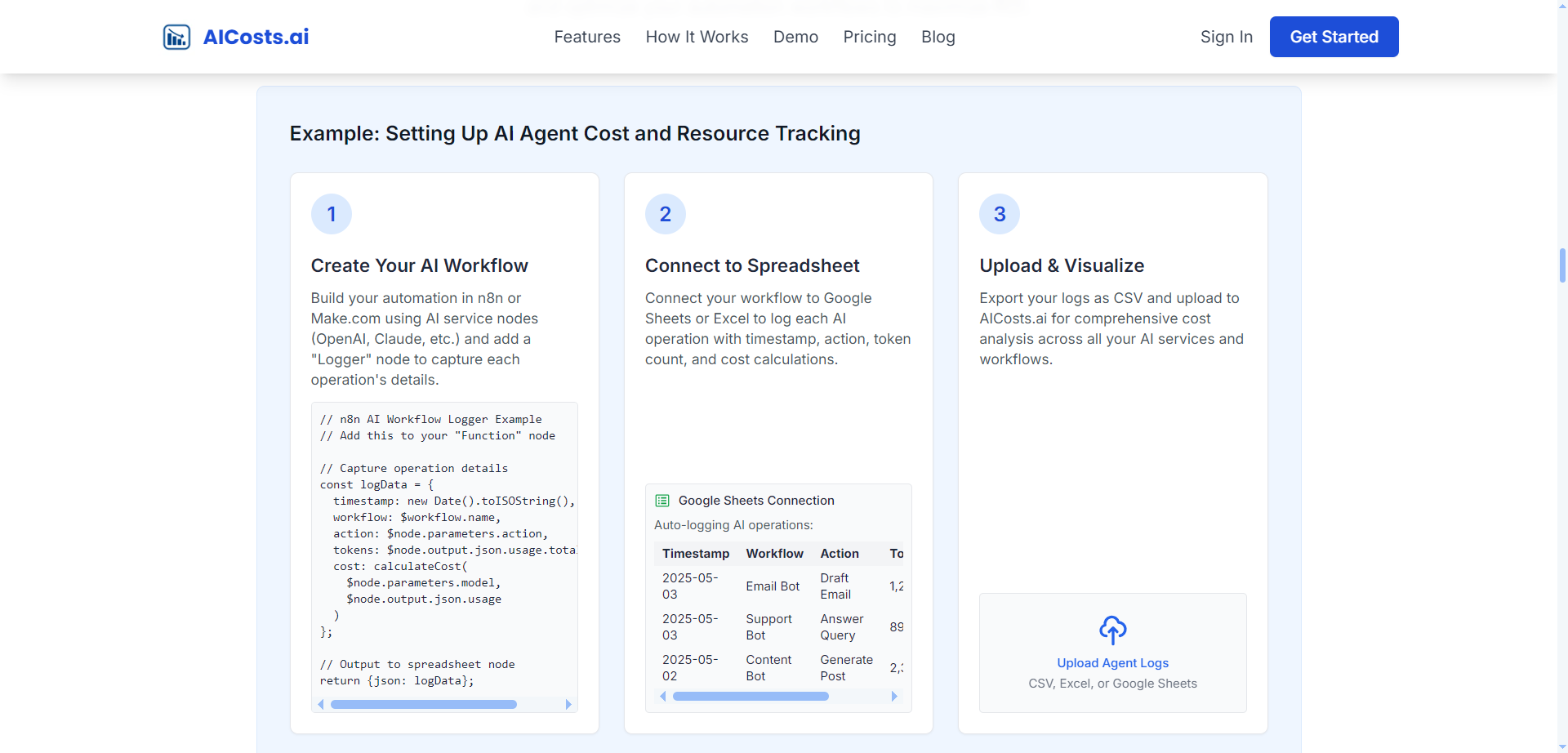Viewport: 1568px width, 753px height.
Task: Click the step 1 number badge
Action: point(332,214)
